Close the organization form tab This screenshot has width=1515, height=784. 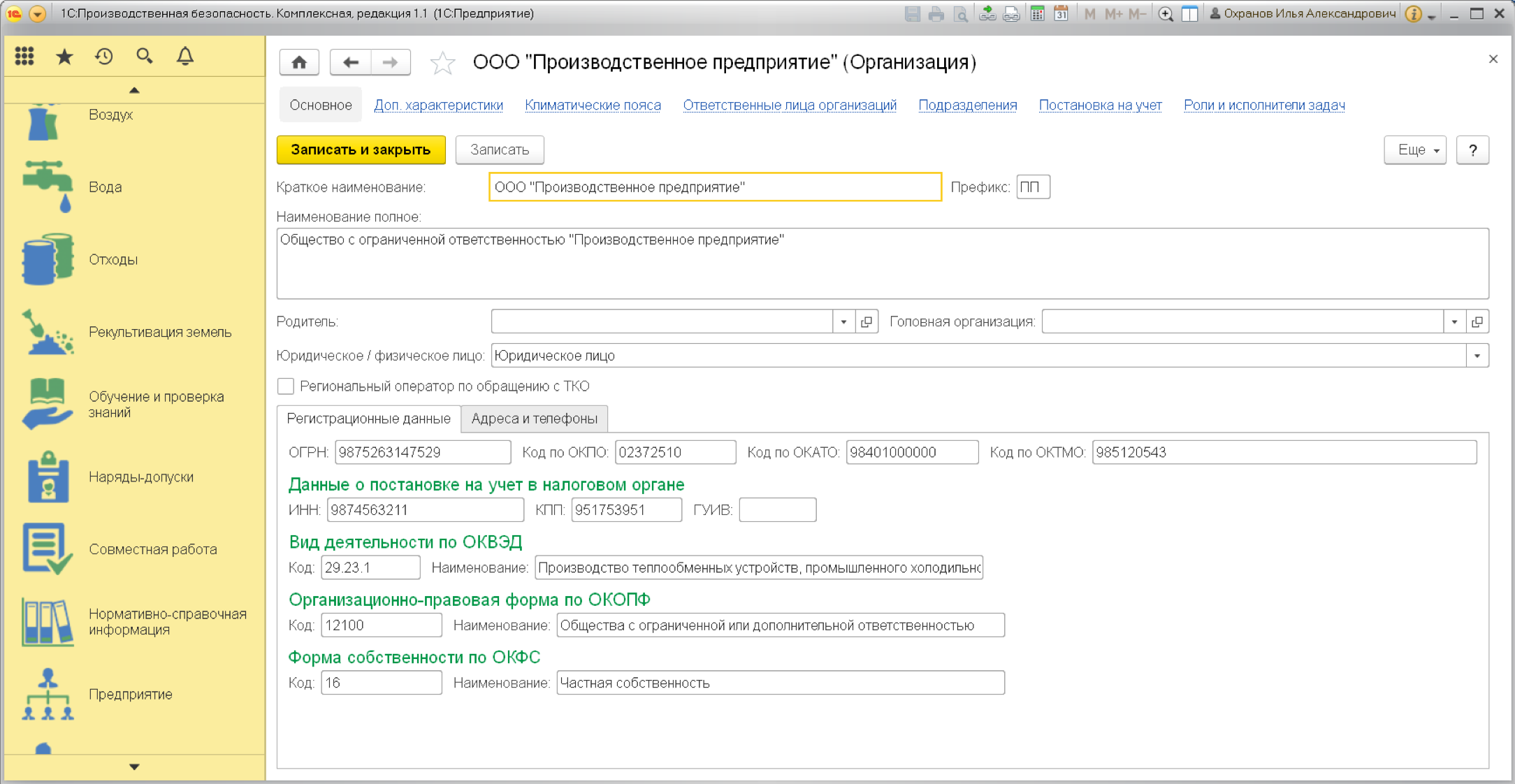point(1493,59)
